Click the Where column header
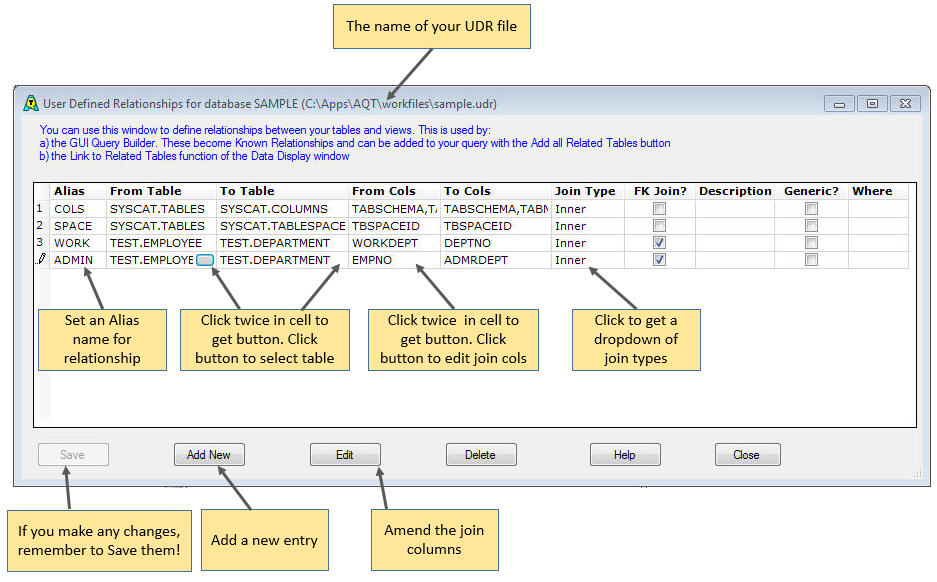Viewport: 937px width, 582px height. 878,191
